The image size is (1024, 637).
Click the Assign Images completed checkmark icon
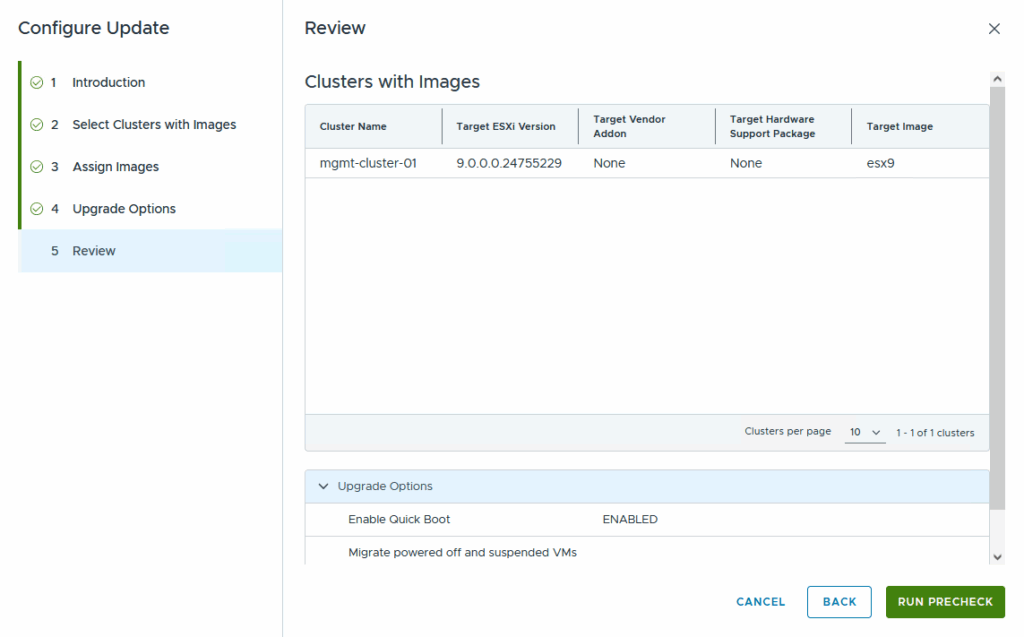coord(36,167)
